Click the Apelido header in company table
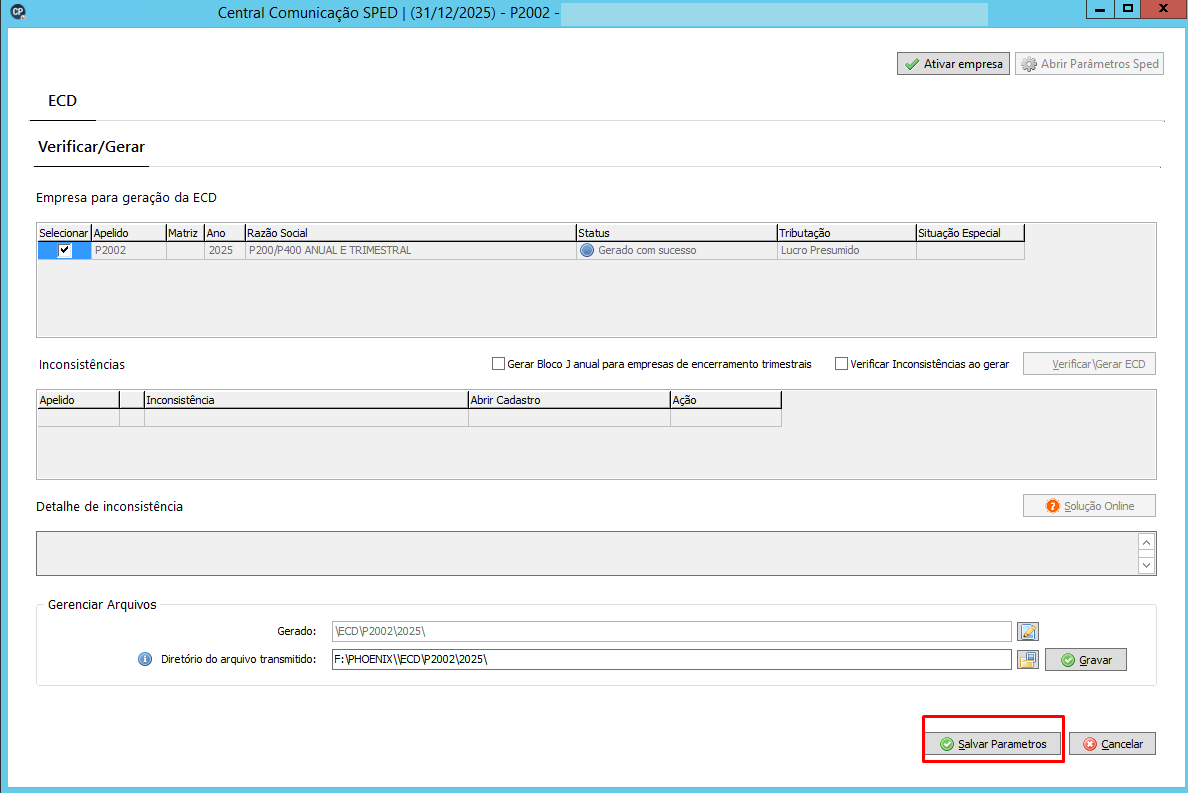This screenshot has height=793, width=1188. coord(129,233)
